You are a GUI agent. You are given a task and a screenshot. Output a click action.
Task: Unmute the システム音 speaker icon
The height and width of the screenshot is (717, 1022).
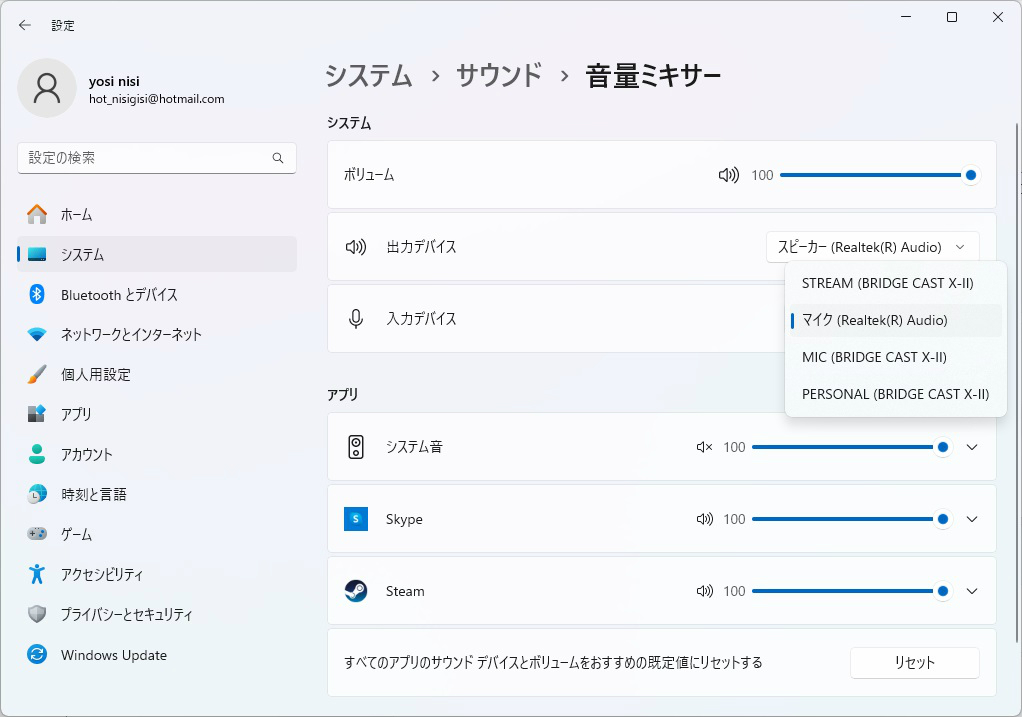coord(704,447)
